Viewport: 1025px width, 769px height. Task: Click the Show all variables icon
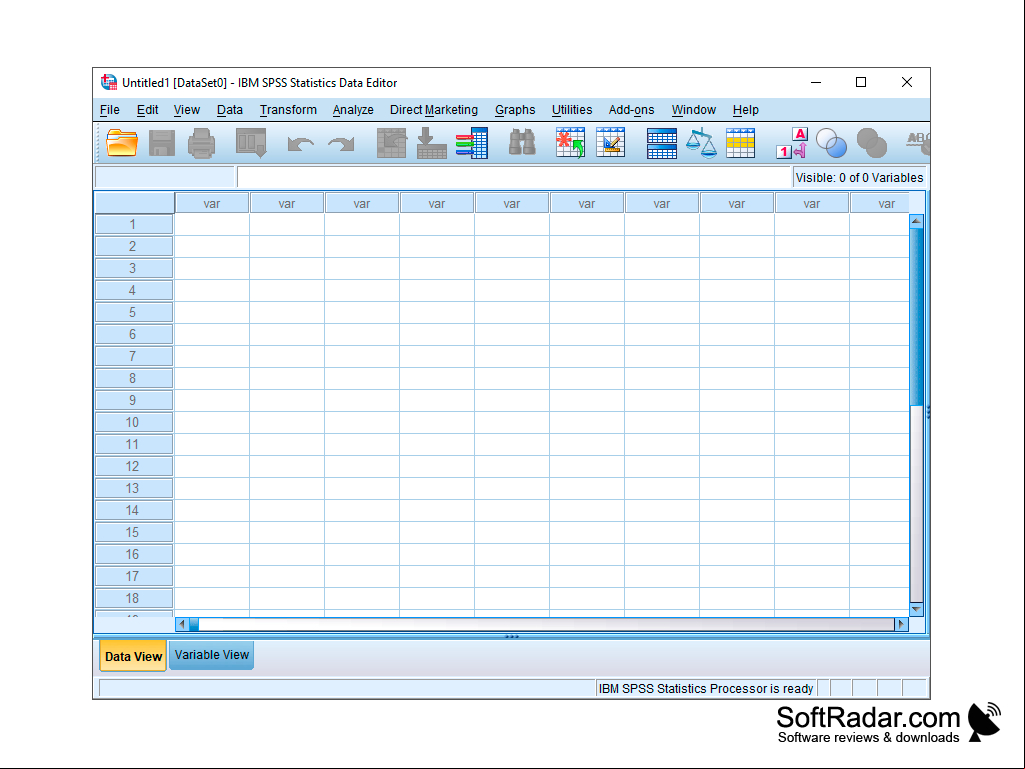click(871, 143)
